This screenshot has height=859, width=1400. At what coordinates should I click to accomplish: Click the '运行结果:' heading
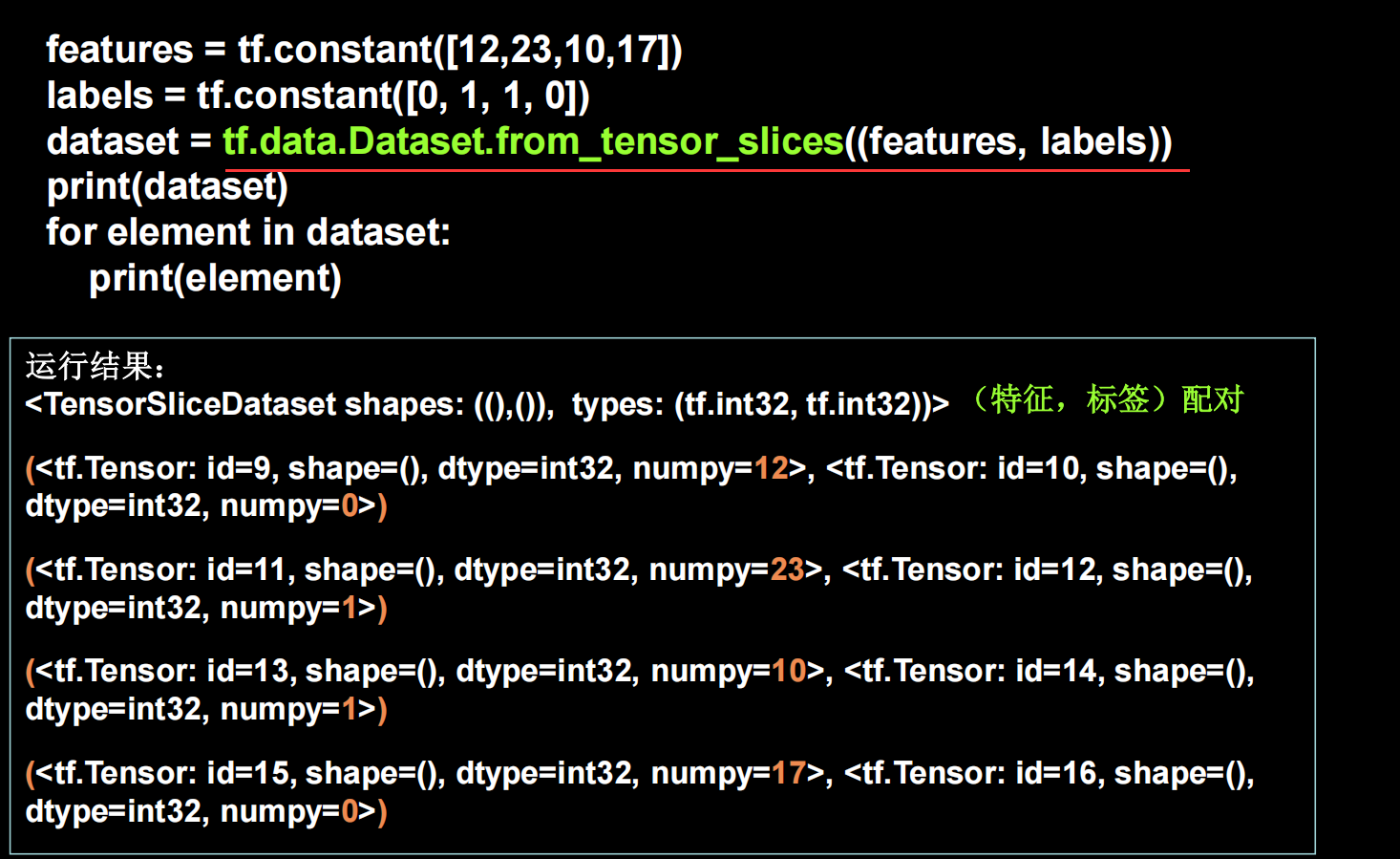95,365
